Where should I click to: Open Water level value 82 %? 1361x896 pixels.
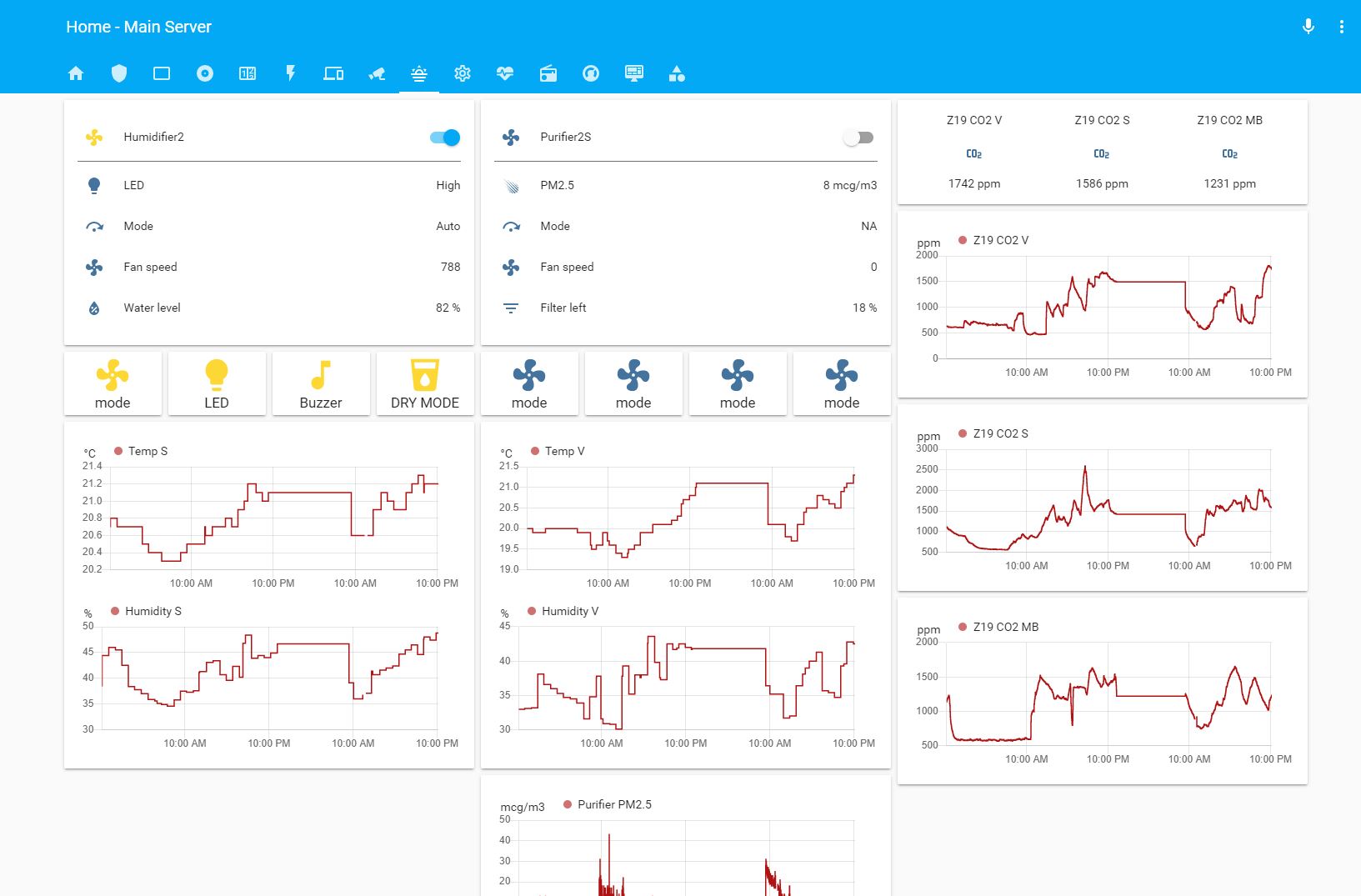pos(448,308)
